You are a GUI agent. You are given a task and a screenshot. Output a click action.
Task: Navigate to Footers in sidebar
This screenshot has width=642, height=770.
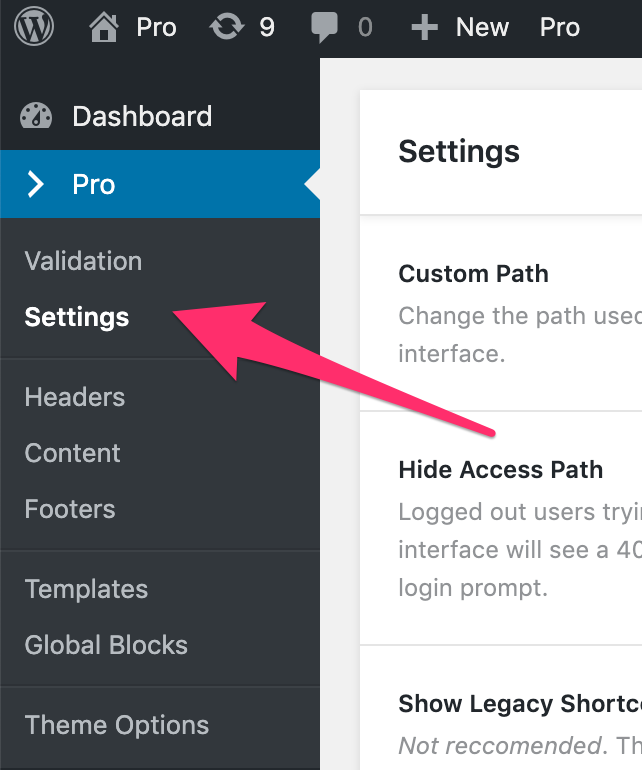coord(70,509)
